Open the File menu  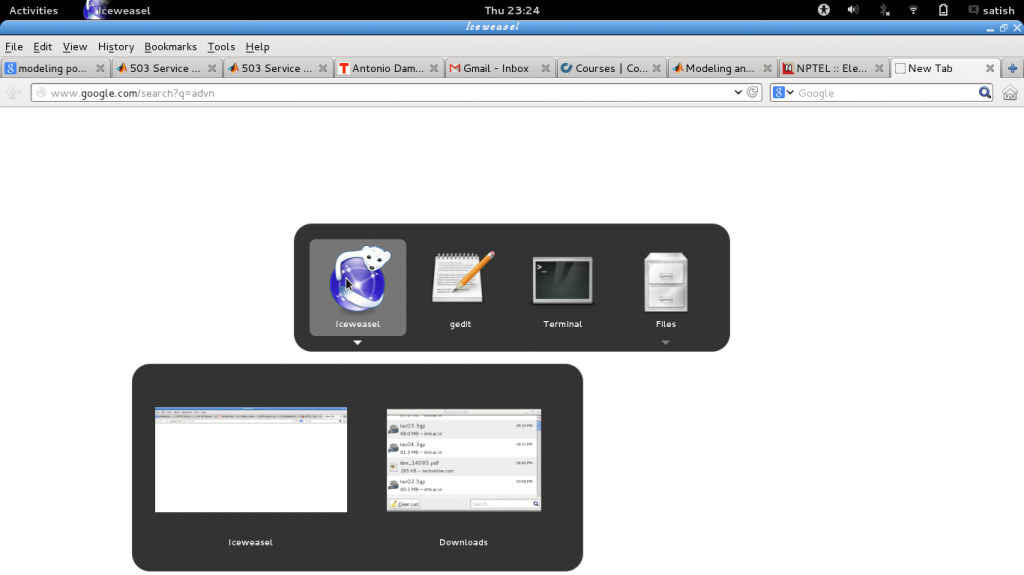[14, 46]
